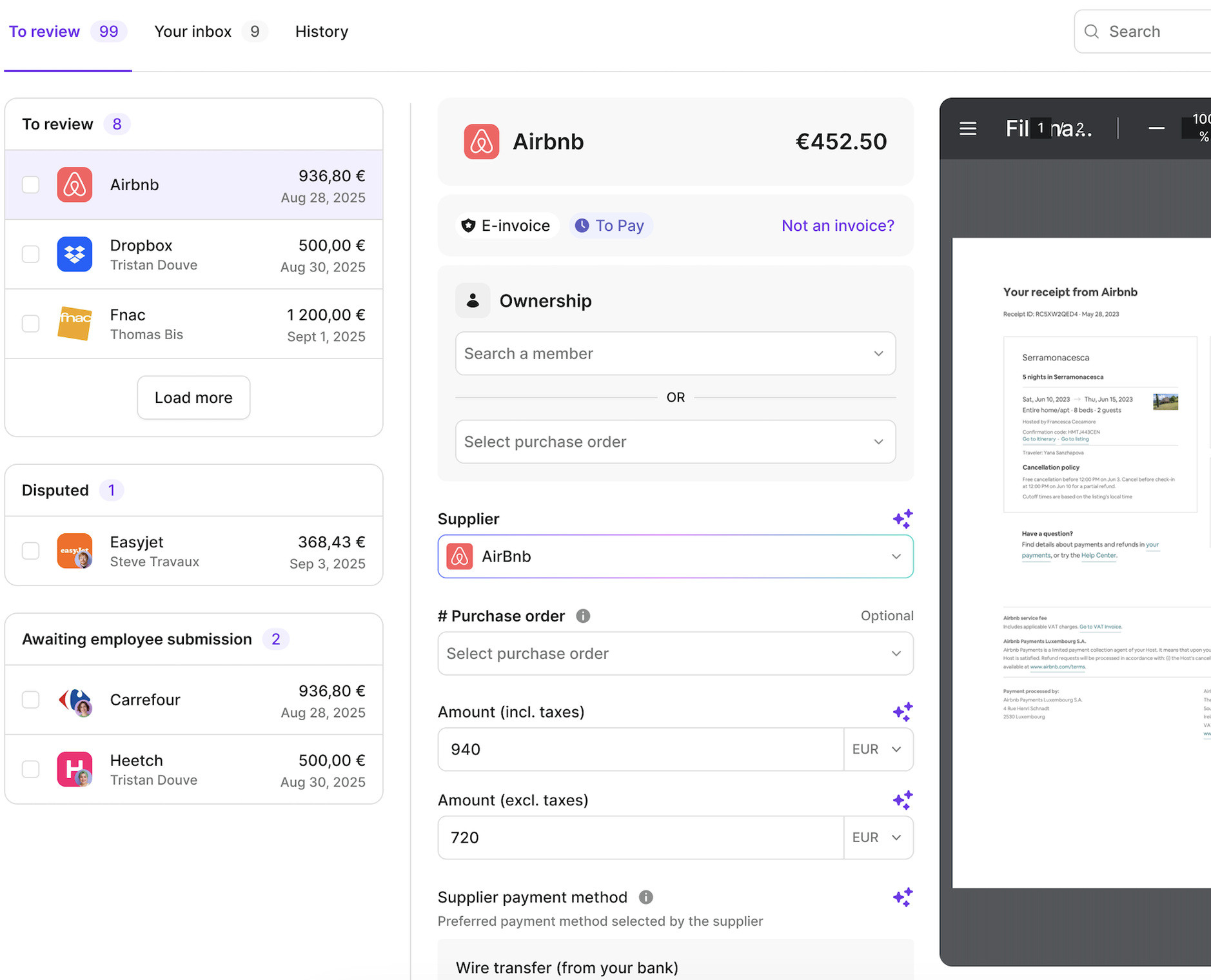This screenshot has width=1211, height=980.
Task: Click the Not an invoice? link
Action: click(837, 226)
